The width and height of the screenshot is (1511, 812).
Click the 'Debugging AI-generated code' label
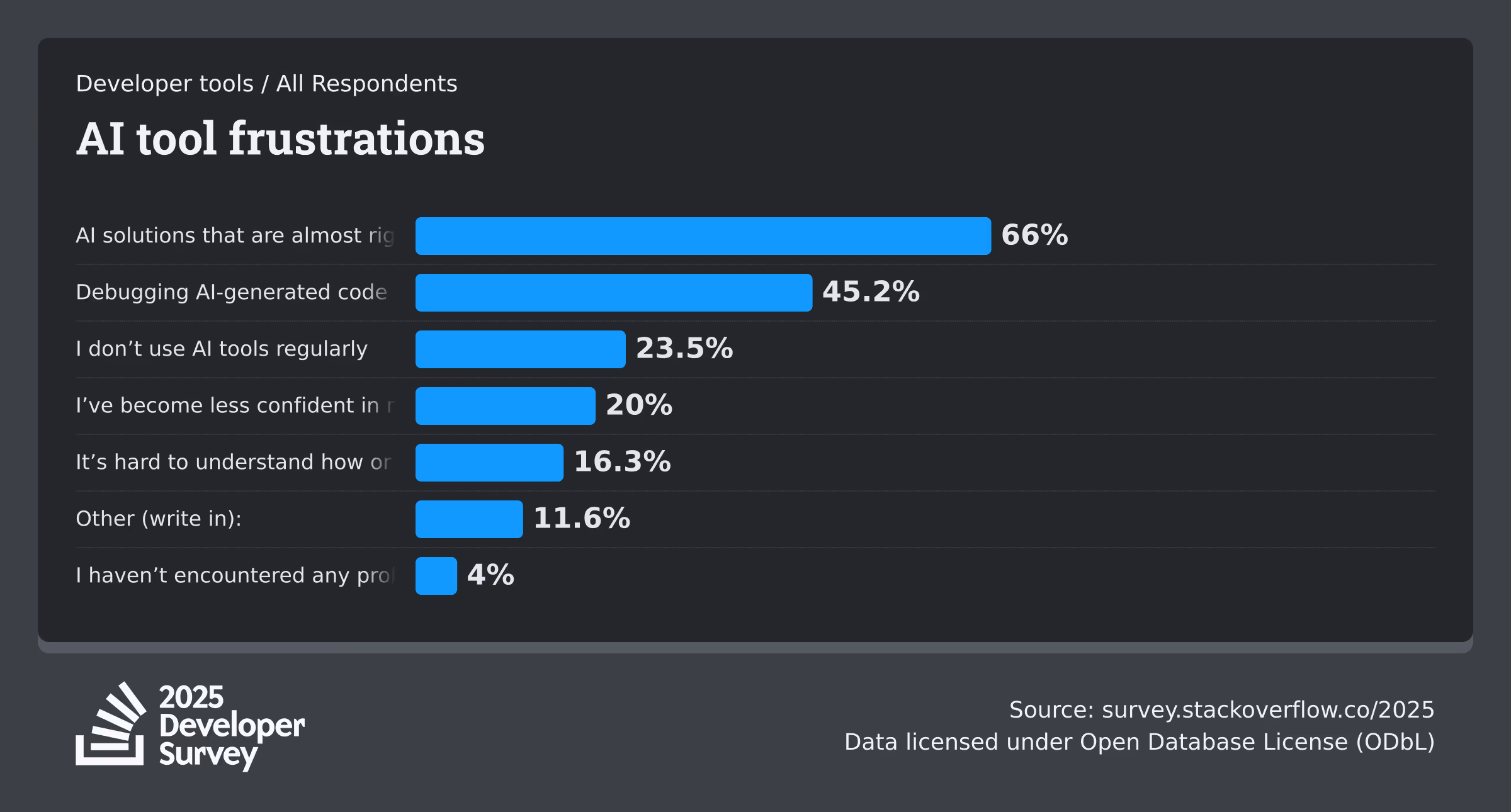[x=231, y=293]
